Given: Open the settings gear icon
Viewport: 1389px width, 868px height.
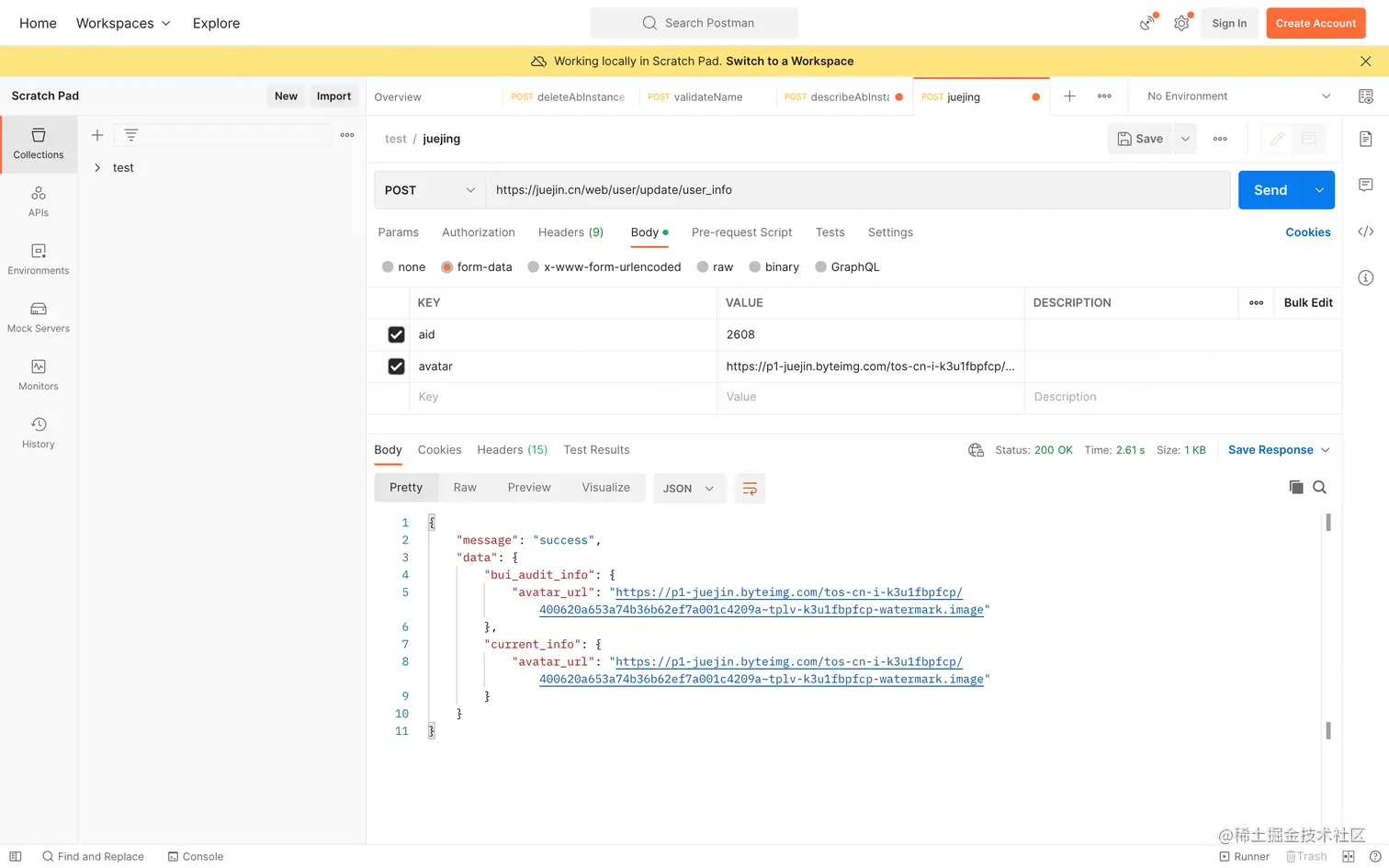Looking at the screenshot, I should [1182, 23].
